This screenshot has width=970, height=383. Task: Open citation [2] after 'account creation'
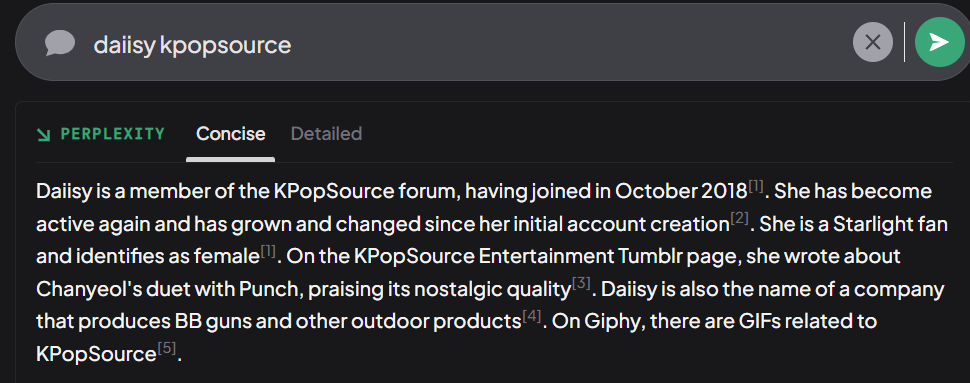point(739,219)
